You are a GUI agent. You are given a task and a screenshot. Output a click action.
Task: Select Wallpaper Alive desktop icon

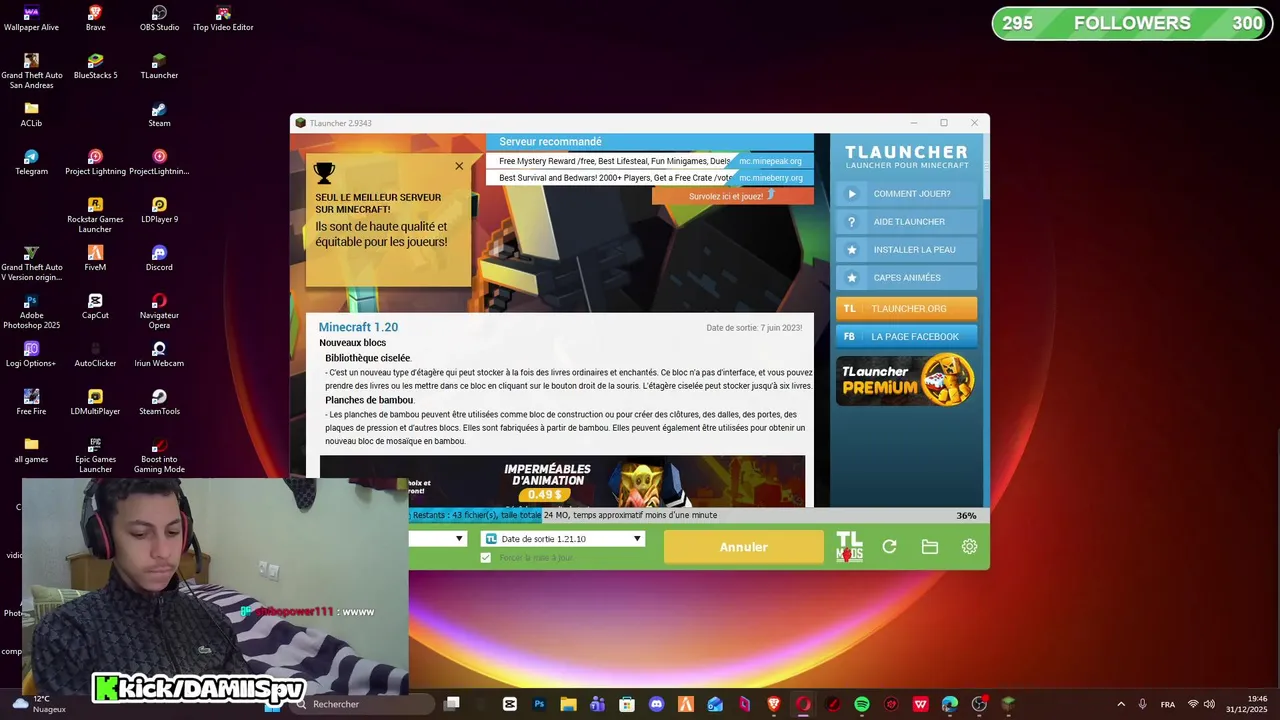31,17
